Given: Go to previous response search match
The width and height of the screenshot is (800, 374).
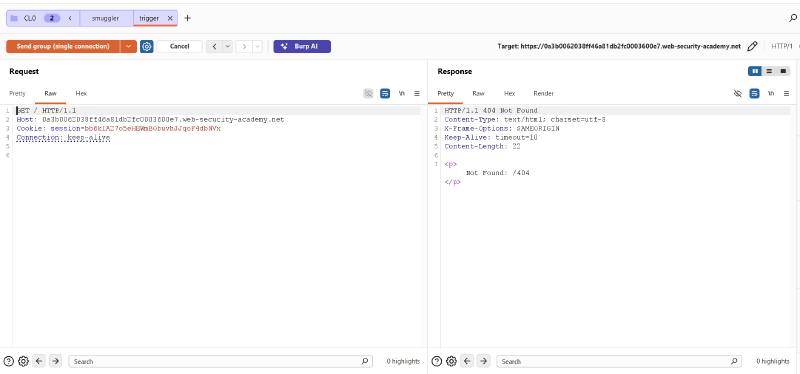Looking at the screenshot, I should click(x=467, y=361).
